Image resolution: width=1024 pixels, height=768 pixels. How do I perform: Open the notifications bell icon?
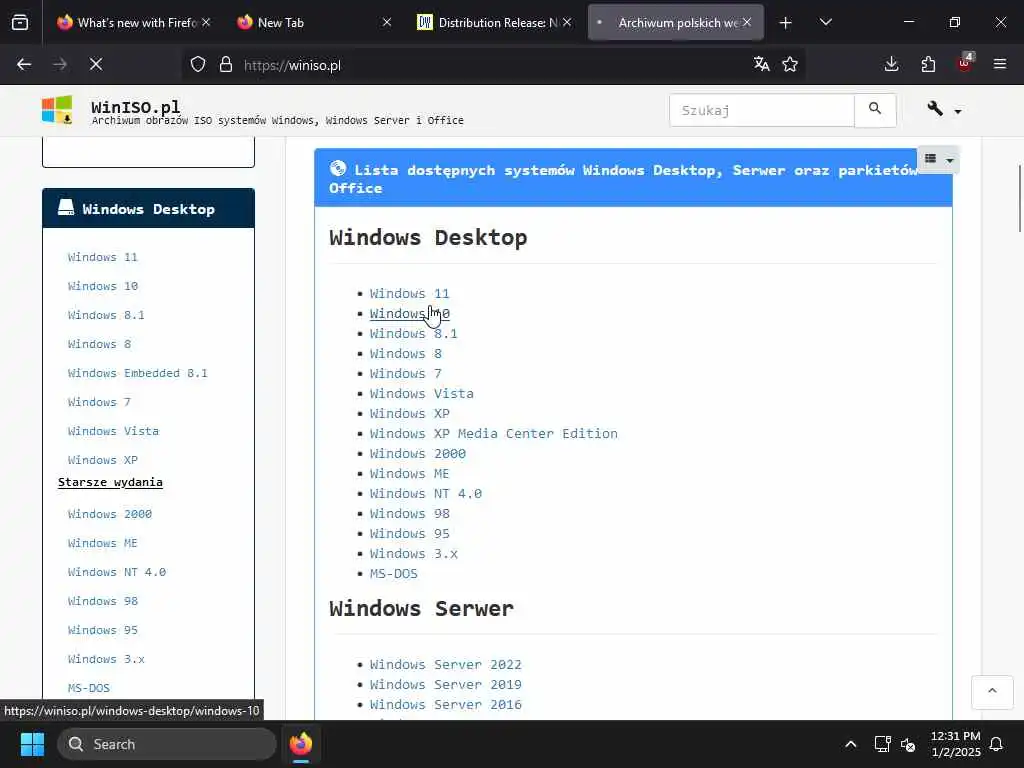coord(997,744)
